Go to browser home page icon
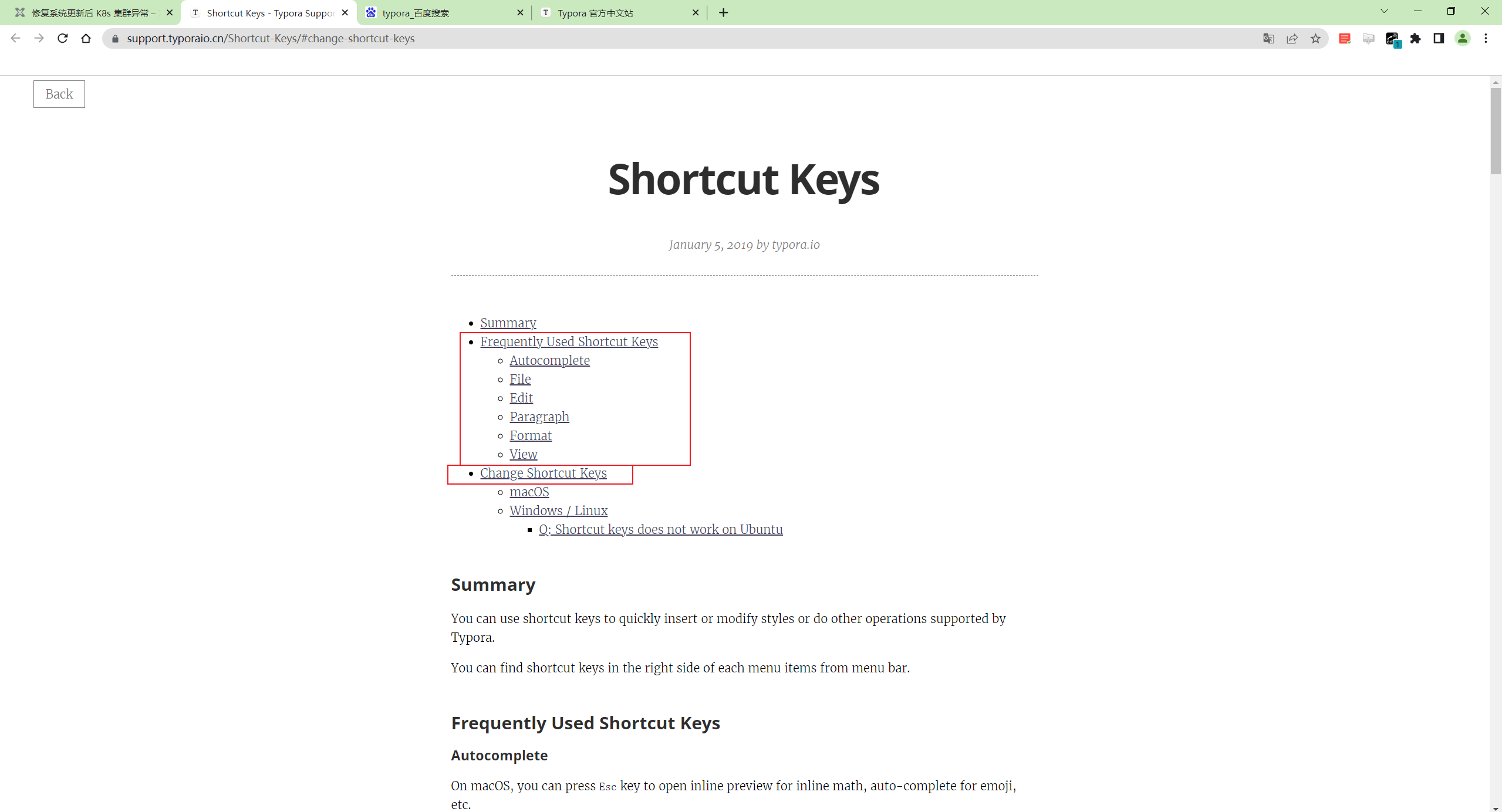The width and height of the screenshot is (1502, 812). click(x=86, y=38)
